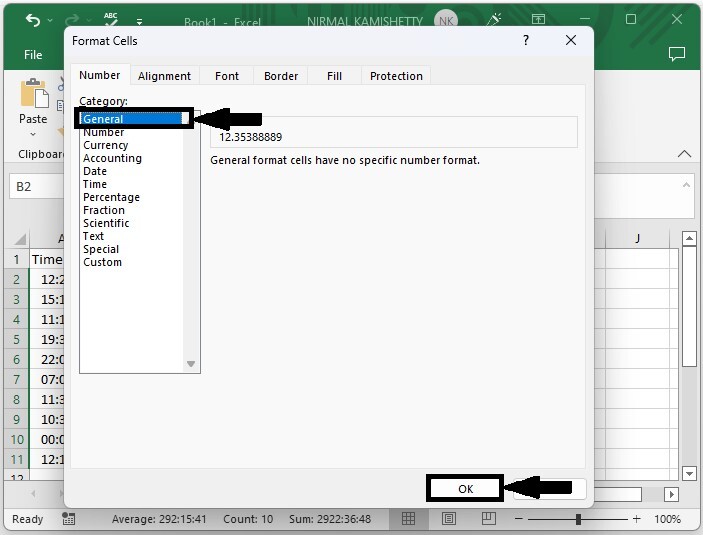Viewport: 703px width, 535px height.
Task: Switch to the Alignment tab
Action: pos(164,76)
